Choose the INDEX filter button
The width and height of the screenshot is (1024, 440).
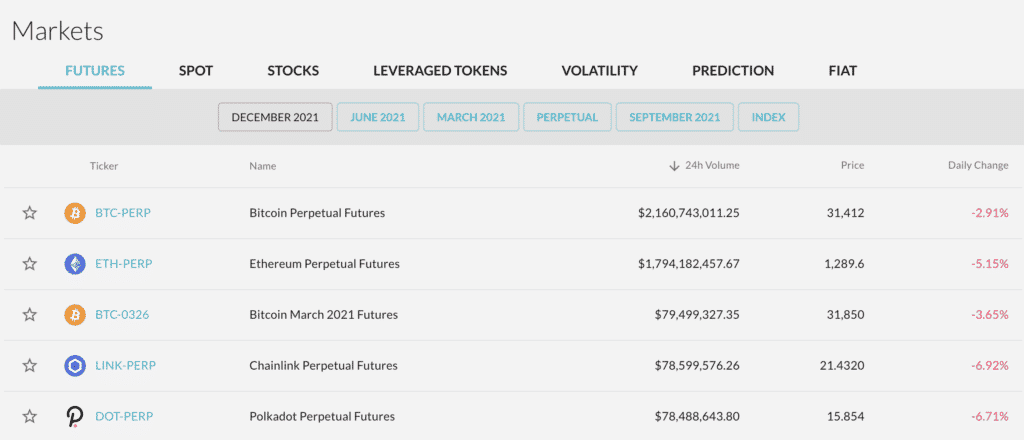click(768, 117)
